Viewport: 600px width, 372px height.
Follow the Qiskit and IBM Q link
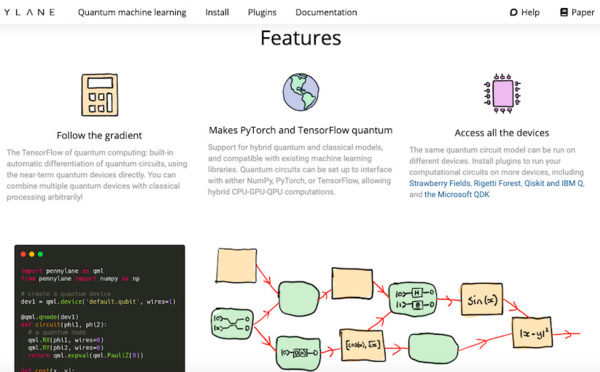553,183
